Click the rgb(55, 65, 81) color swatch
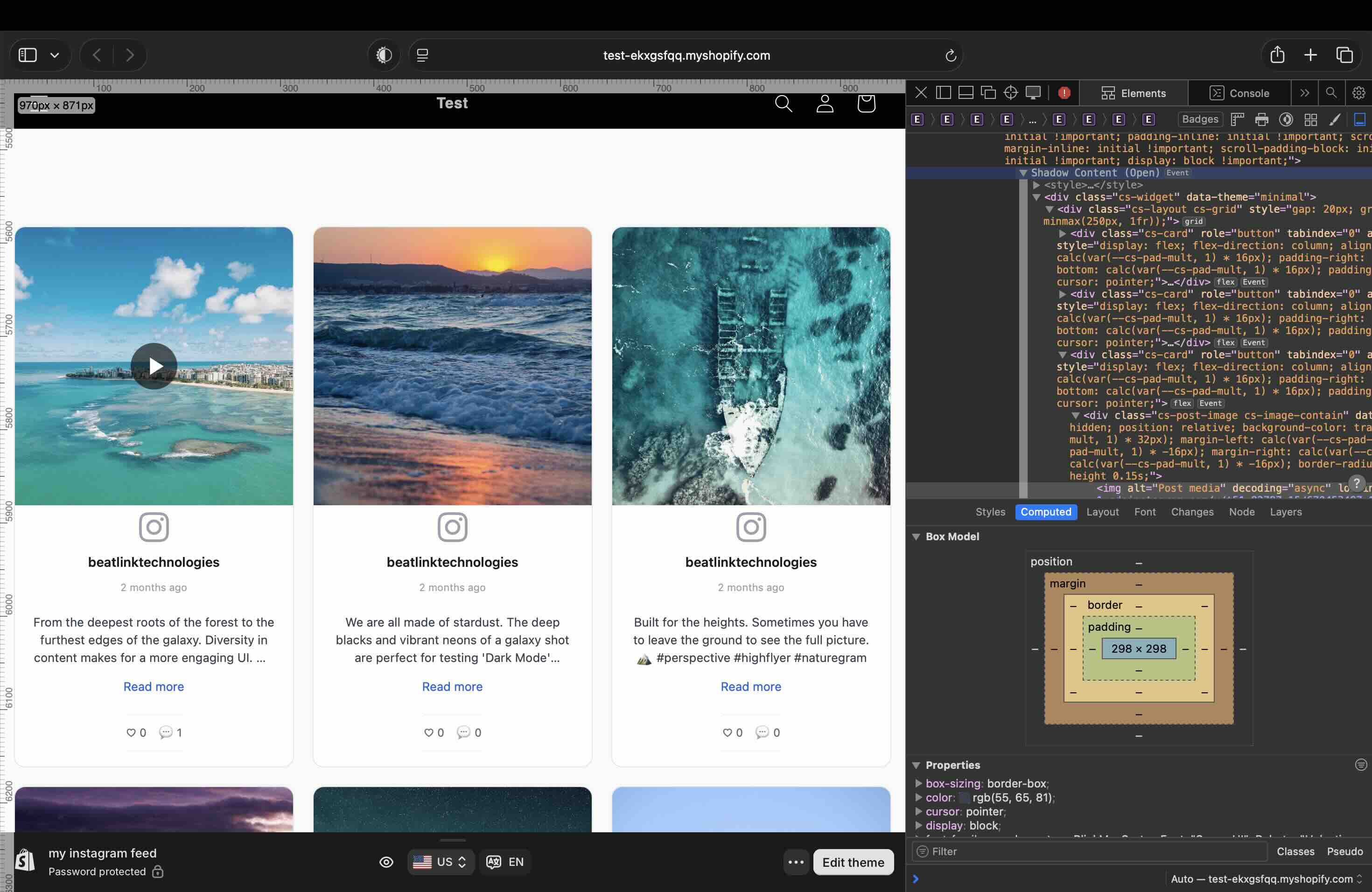Viewport: 1372px width, 892px height. [964, 798]
